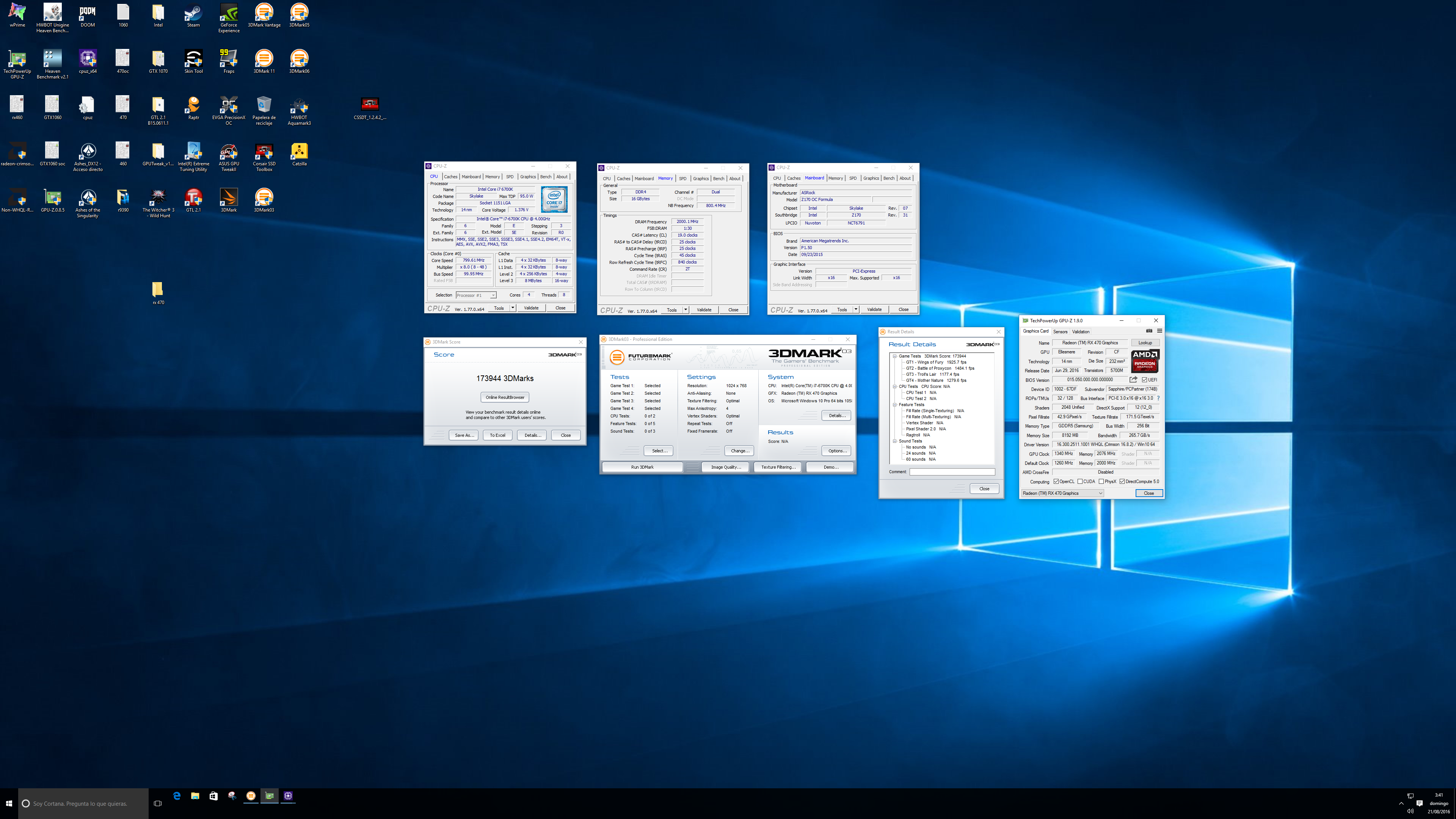Click Save As in 3DMark Score window

coord(464,435)
